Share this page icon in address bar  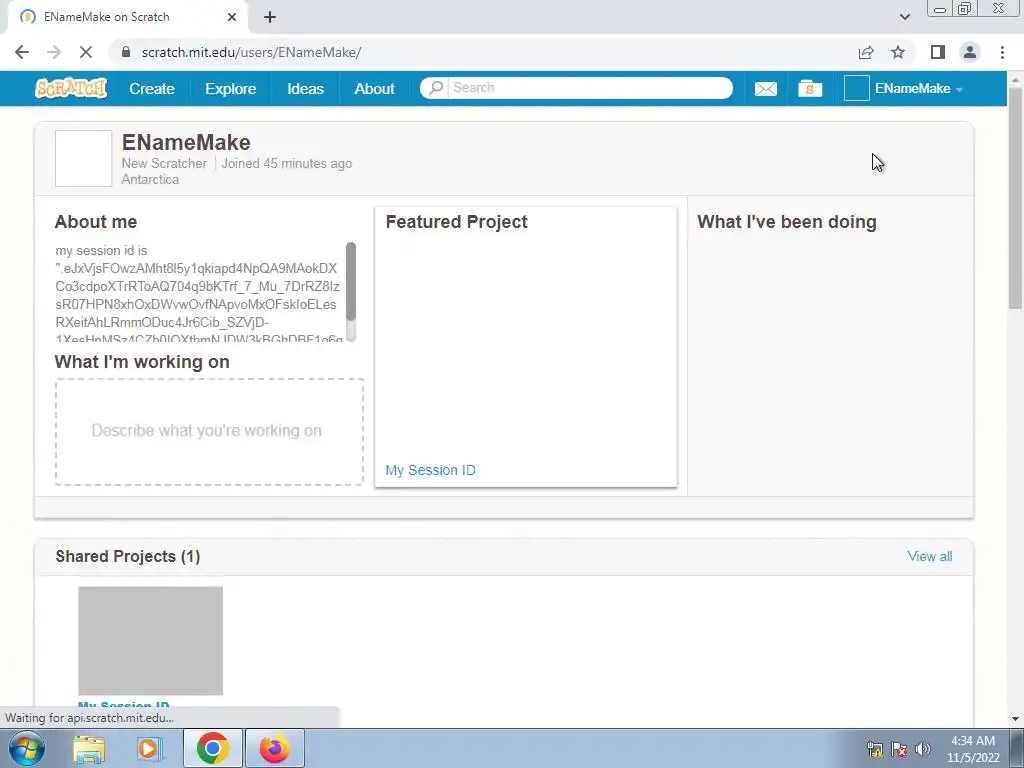click(866, 52)
